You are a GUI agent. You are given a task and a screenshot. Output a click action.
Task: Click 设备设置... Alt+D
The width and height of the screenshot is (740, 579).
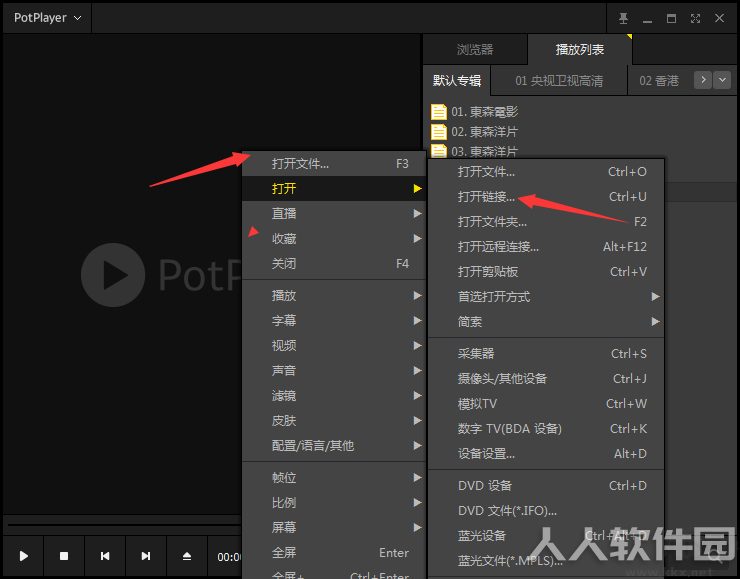[546, 453]
